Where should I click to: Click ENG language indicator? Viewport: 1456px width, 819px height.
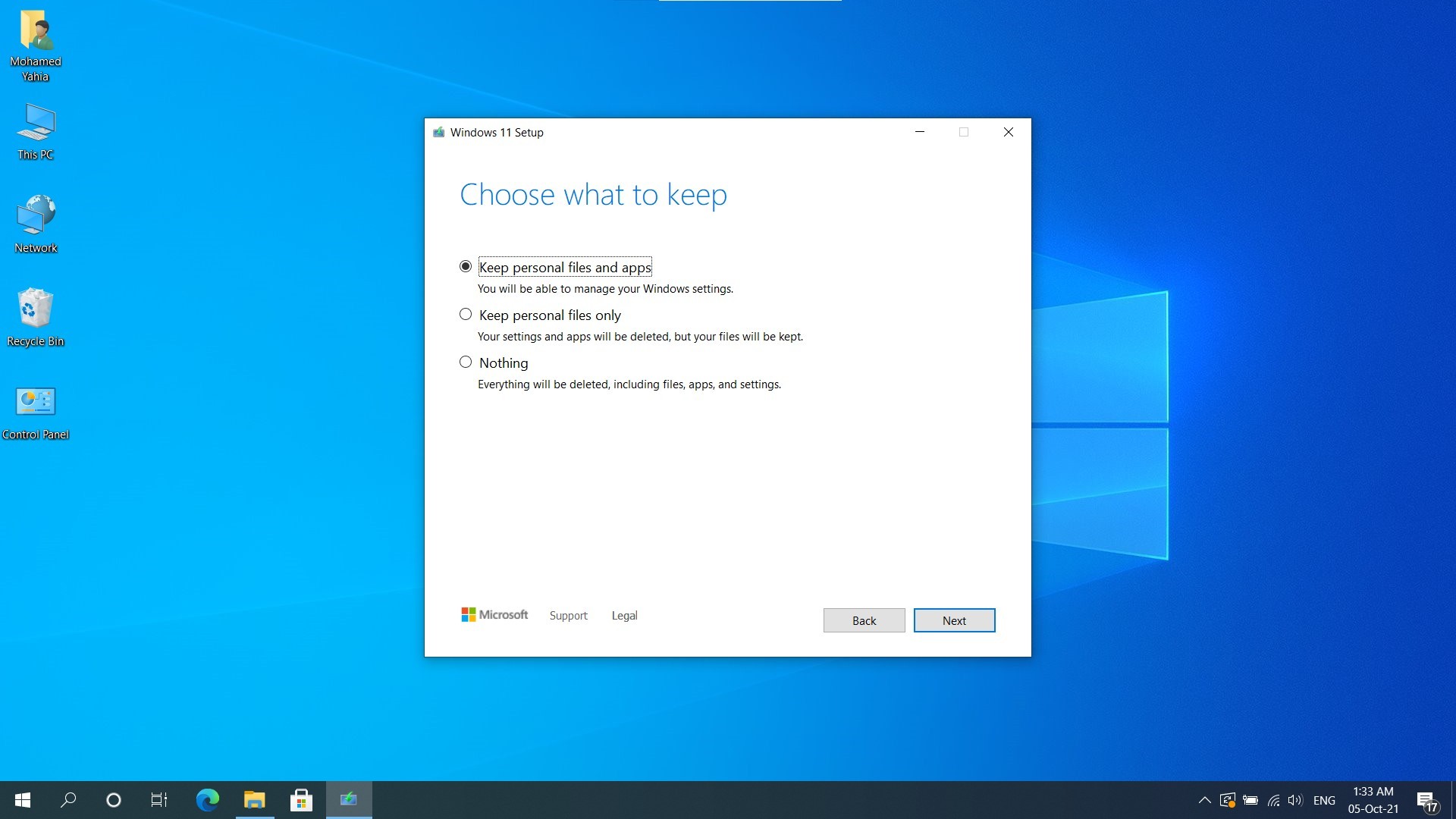1324,800
